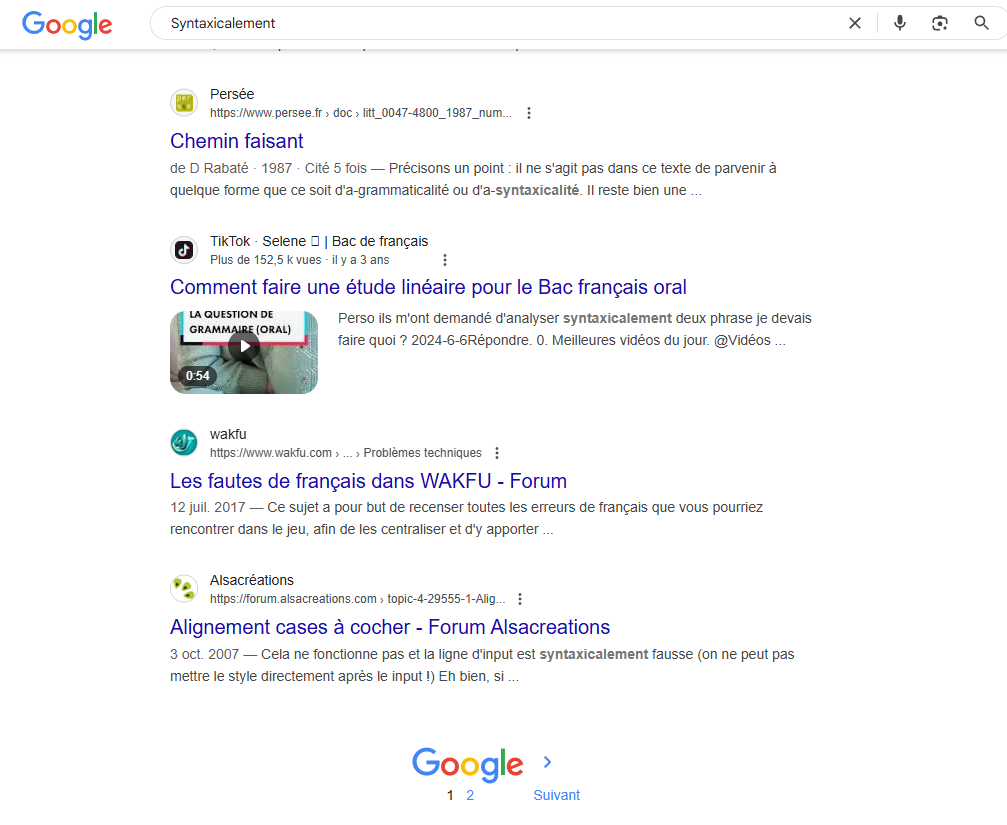
Task: Open the three-dot menu beside Persée result
Action: 529,113
